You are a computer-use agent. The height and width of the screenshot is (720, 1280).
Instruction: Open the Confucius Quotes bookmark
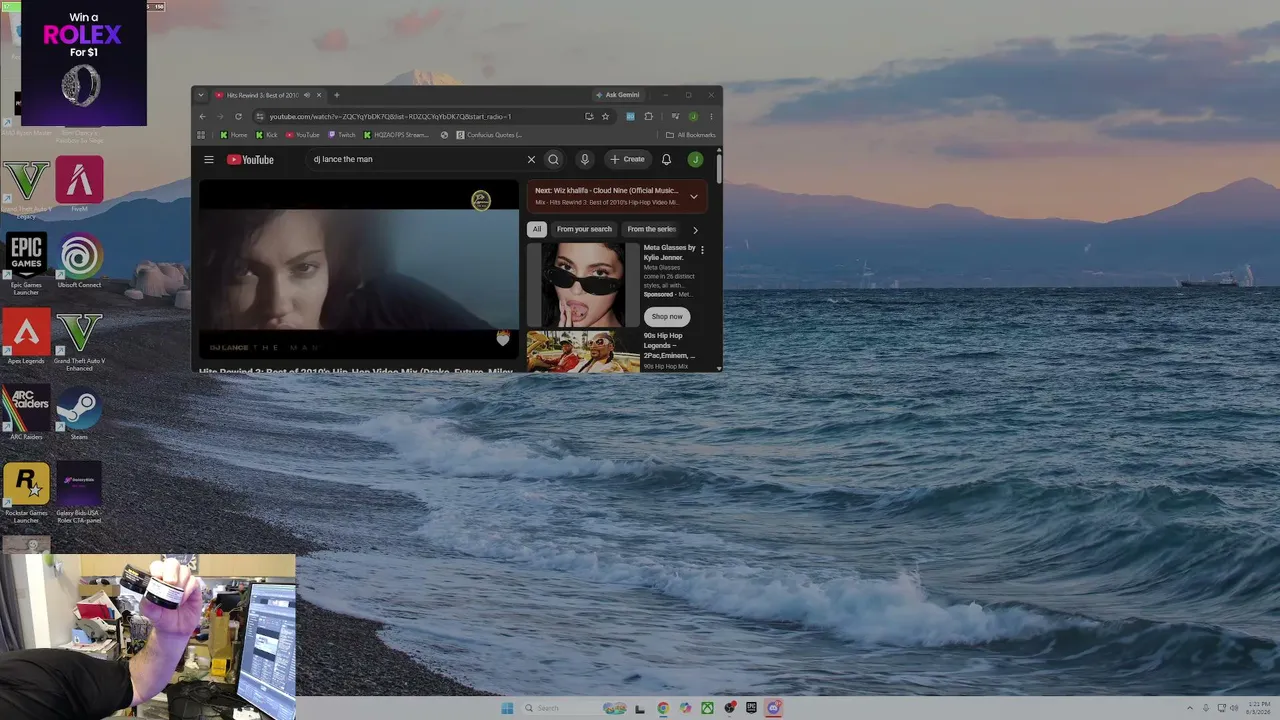coord(489,135)
